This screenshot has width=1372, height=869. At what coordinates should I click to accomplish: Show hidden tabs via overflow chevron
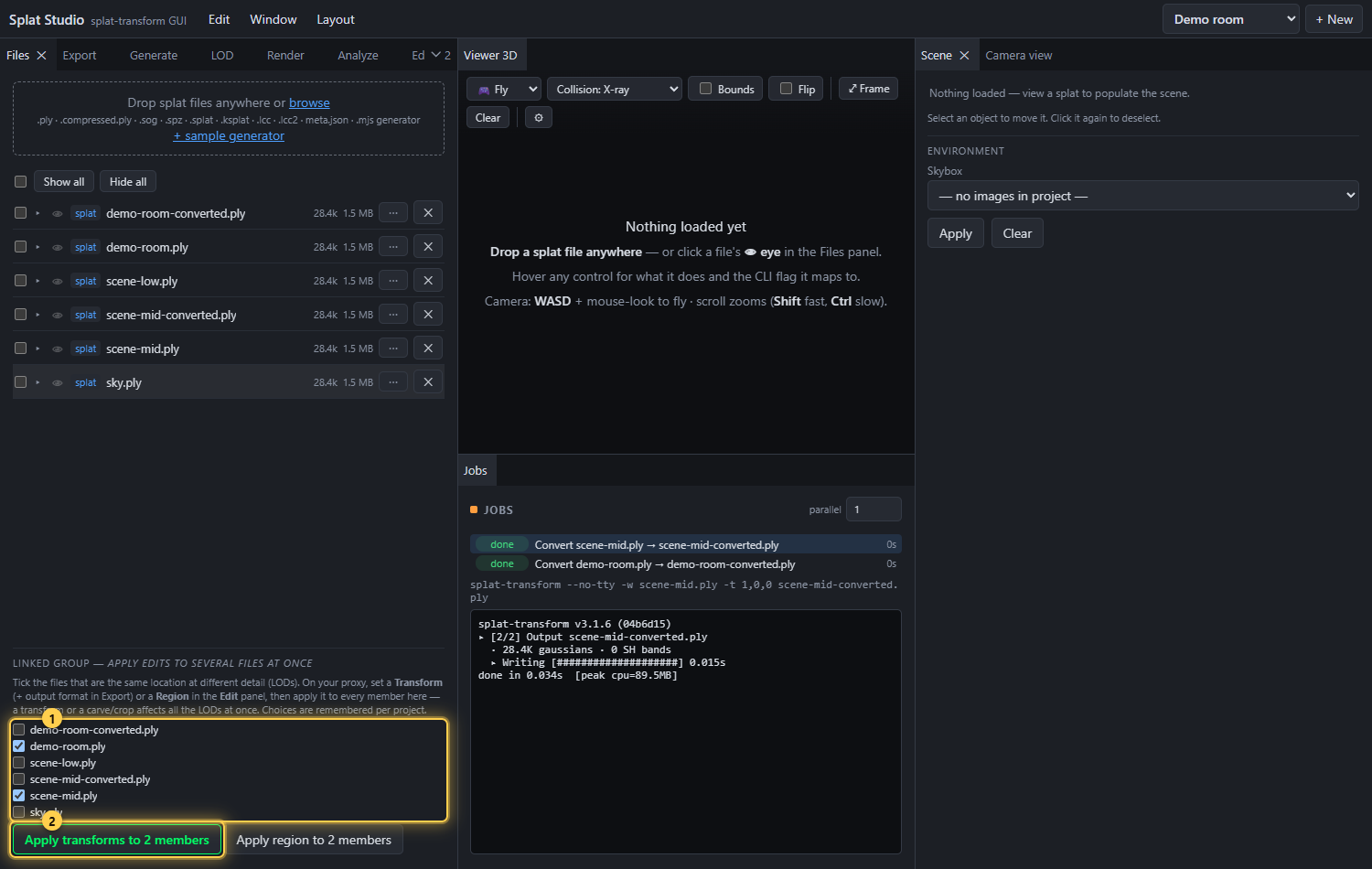coord(440,56)
